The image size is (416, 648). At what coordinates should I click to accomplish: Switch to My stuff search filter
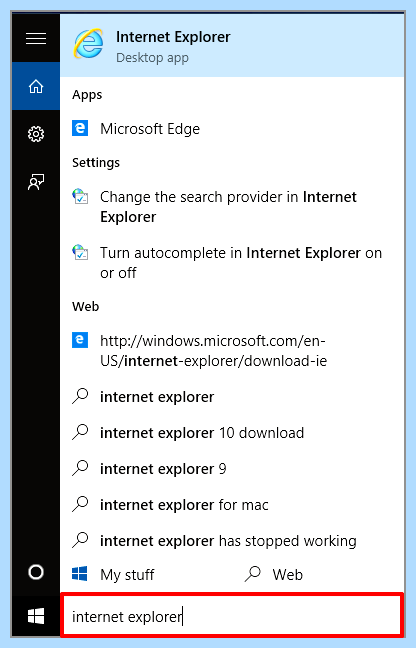[x=113, y=574]
